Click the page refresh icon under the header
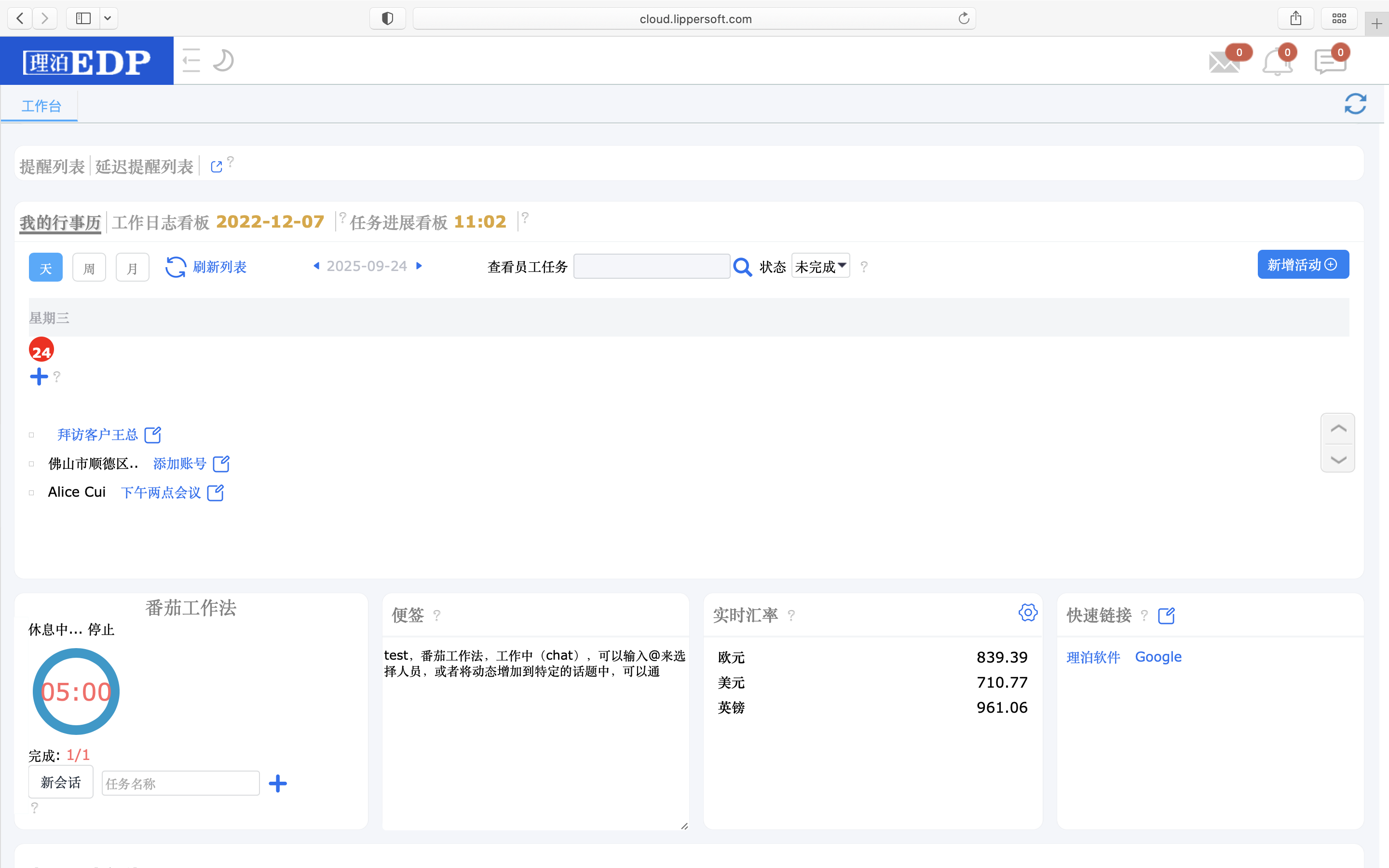Image resolution: width=1389 pixels, height=868 pixels. pyautogui.click(x=1355, y=104)
